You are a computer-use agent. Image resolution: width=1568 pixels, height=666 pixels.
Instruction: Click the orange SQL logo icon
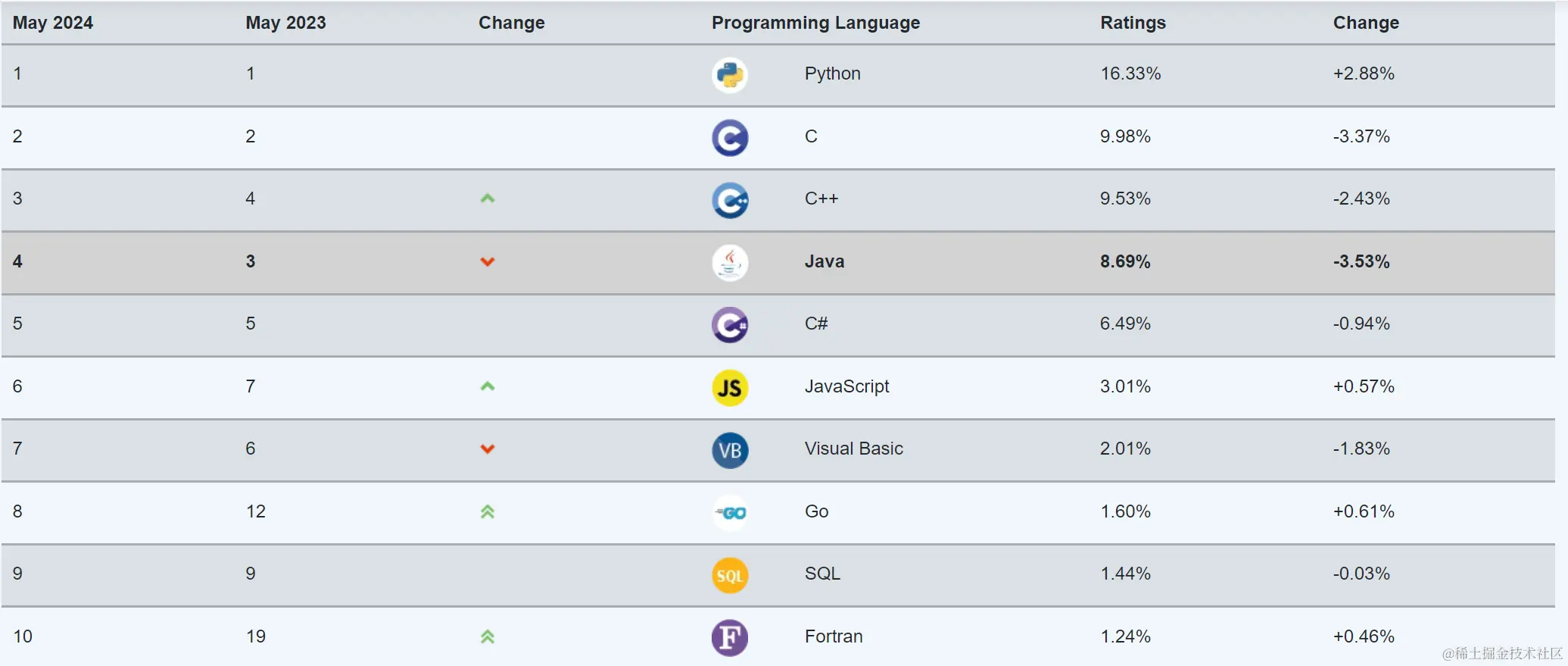[x=730, y=575]
